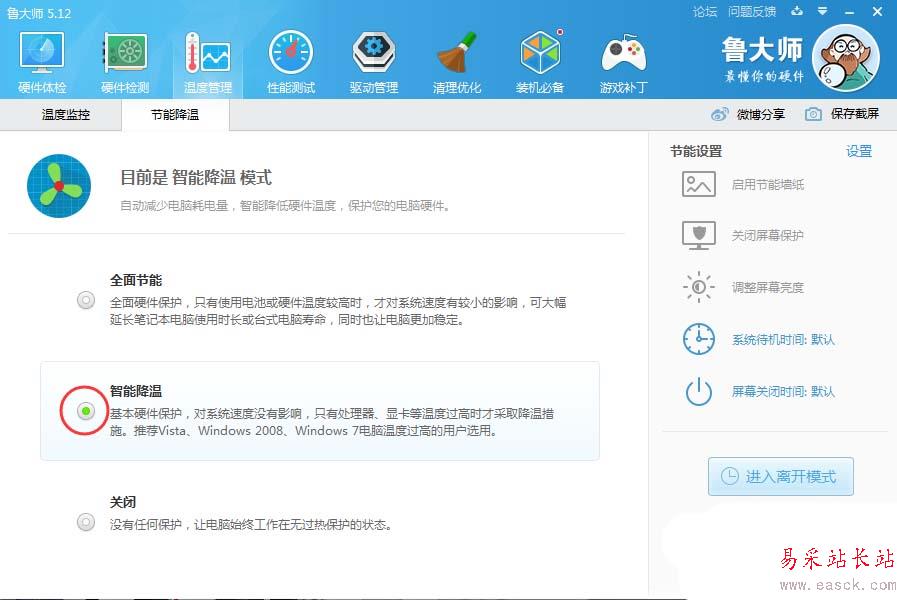This screenshot has height=600, width=897.
Task: Click the 屏幕关闭时间 power icon
Action: point(698,391)
